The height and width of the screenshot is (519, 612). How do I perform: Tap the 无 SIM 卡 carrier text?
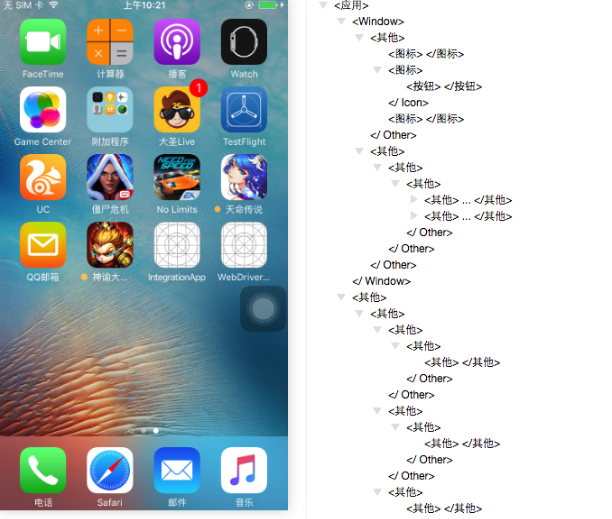pos(23,5)
